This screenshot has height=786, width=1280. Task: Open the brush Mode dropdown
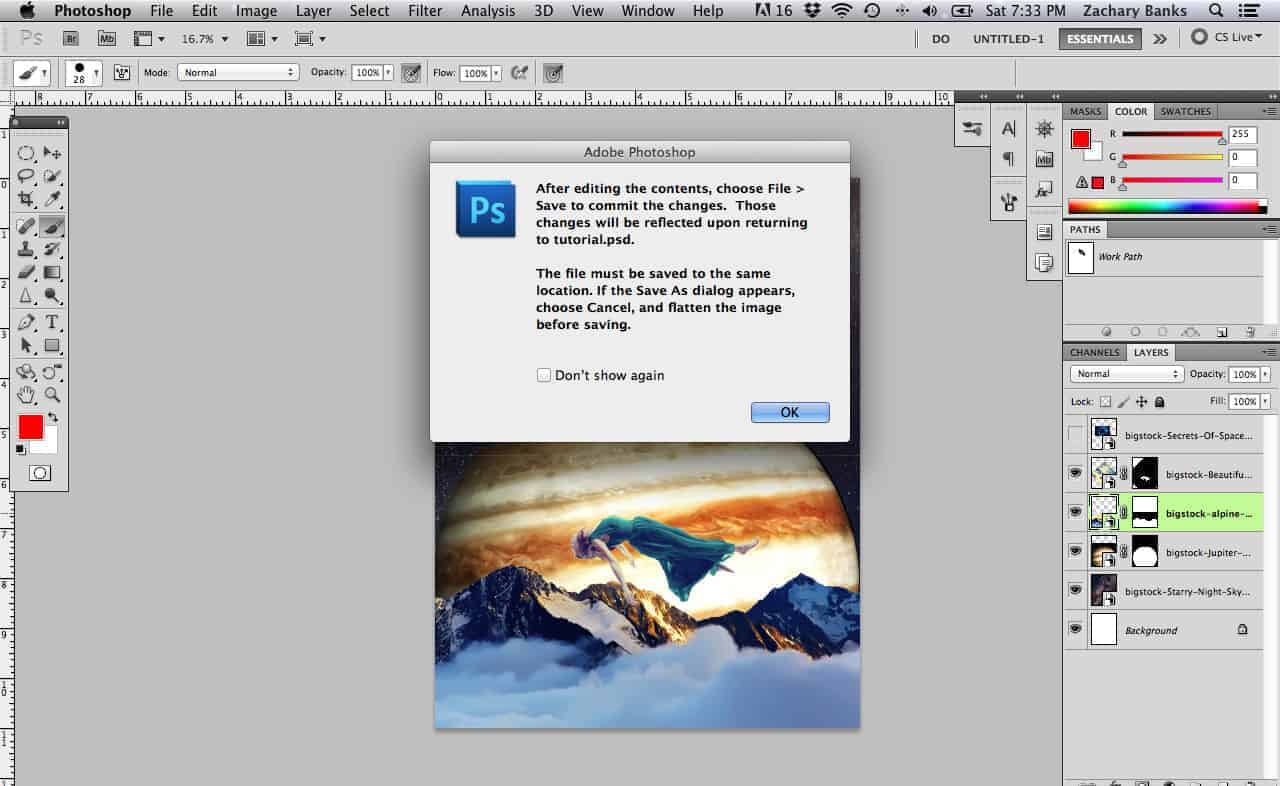click(x=238, y=73)
